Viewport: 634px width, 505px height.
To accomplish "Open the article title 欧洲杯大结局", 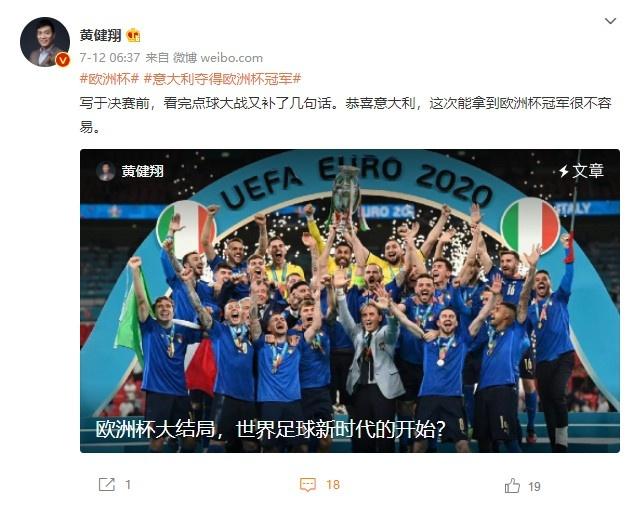I will 271,429.
